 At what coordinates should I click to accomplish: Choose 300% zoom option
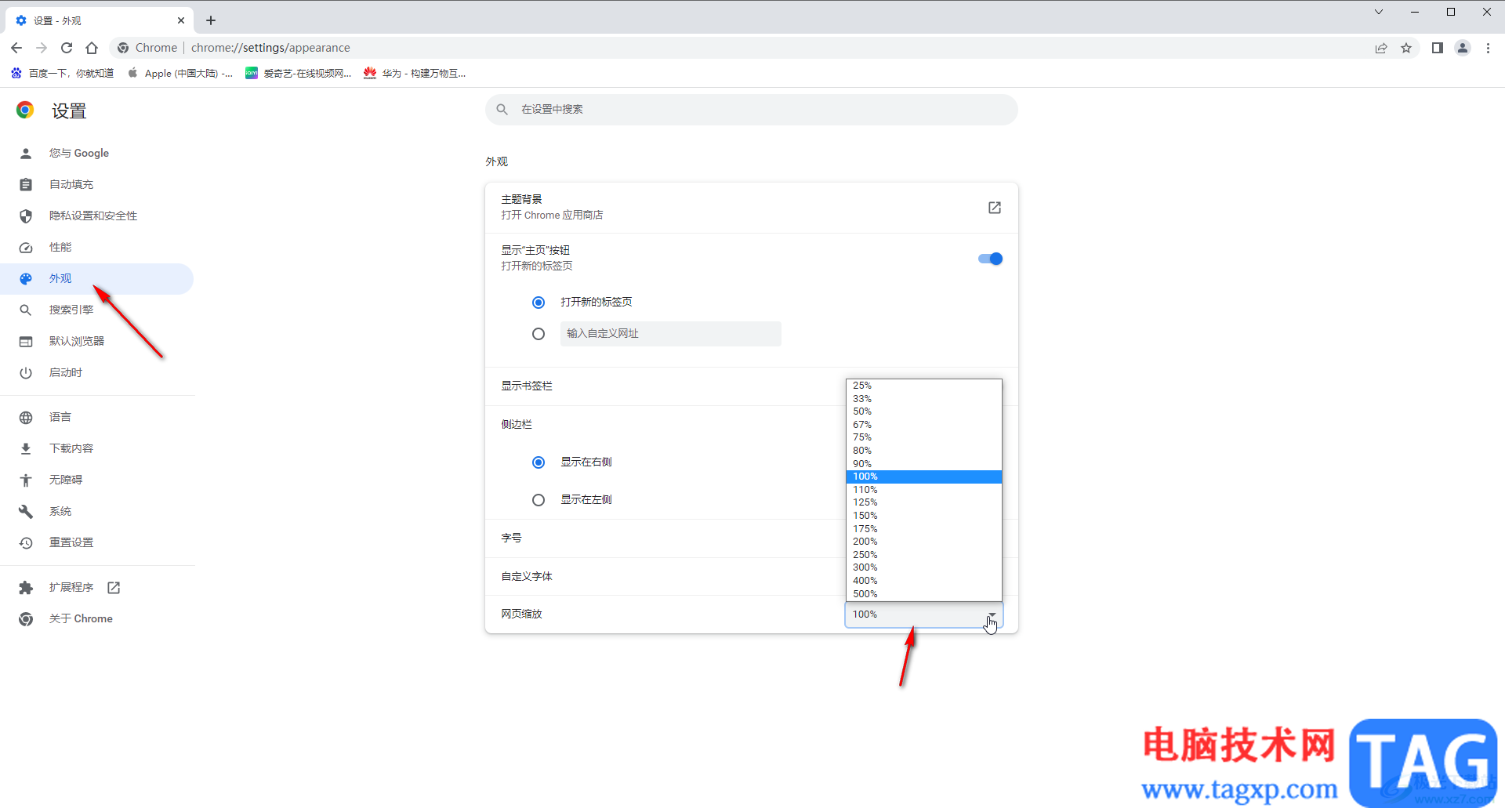point(923,567)
